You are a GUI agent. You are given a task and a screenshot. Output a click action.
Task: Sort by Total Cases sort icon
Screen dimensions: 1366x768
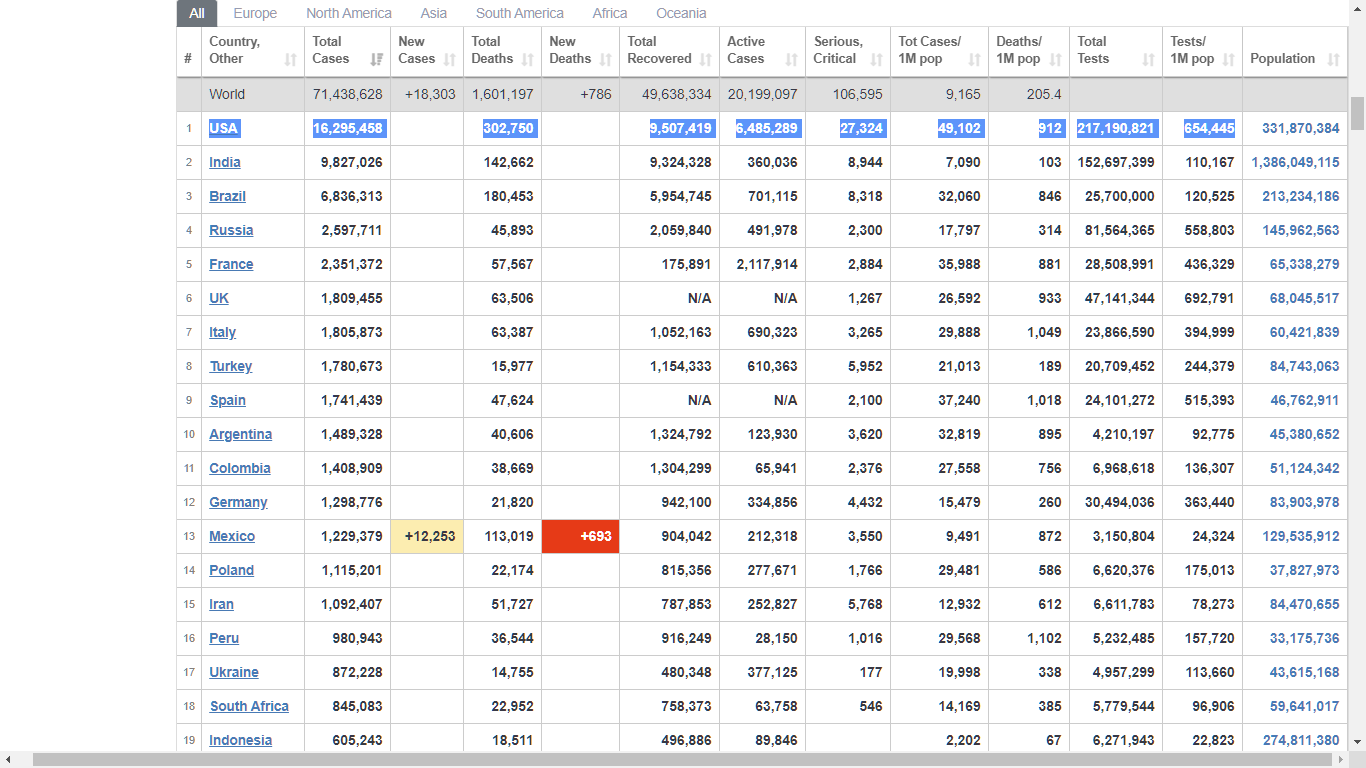click(x=376, y=60)
